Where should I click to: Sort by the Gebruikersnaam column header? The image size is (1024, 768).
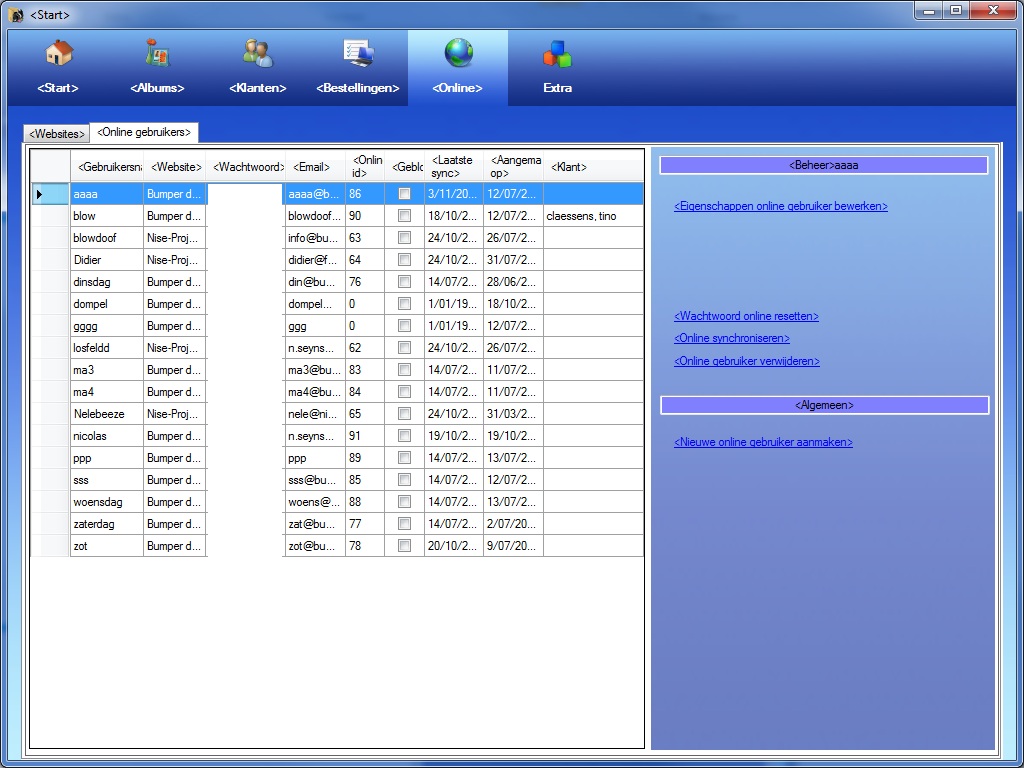[107, 167]
